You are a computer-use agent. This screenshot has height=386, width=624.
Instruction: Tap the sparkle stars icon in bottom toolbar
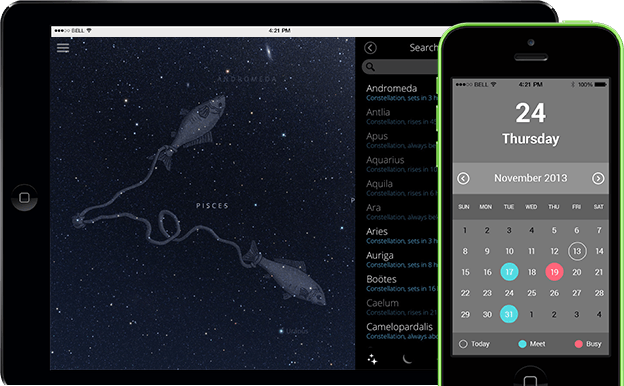[372, 359]
